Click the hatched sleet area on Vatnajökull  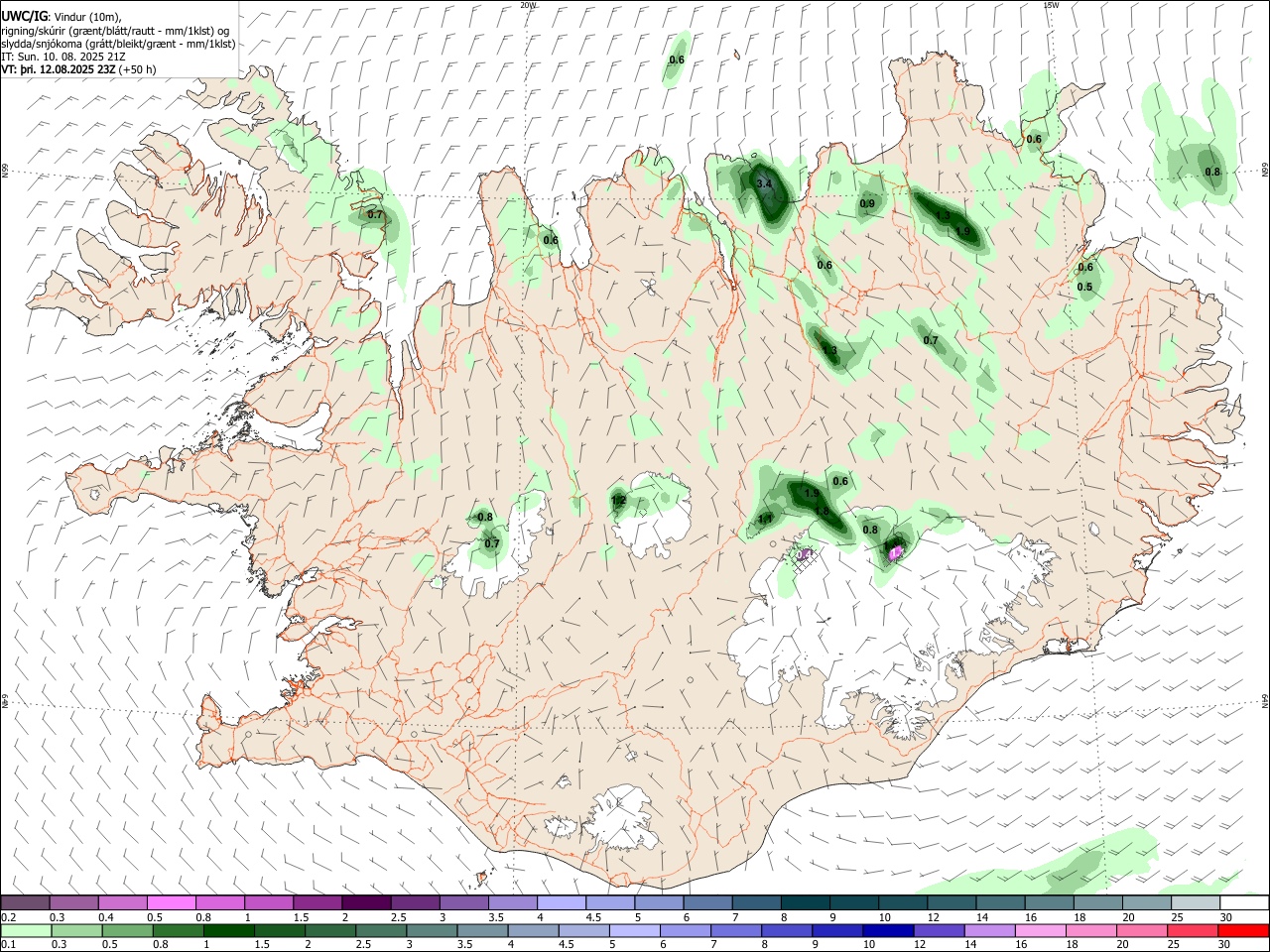pyautogui.click(x=805, y=558)
